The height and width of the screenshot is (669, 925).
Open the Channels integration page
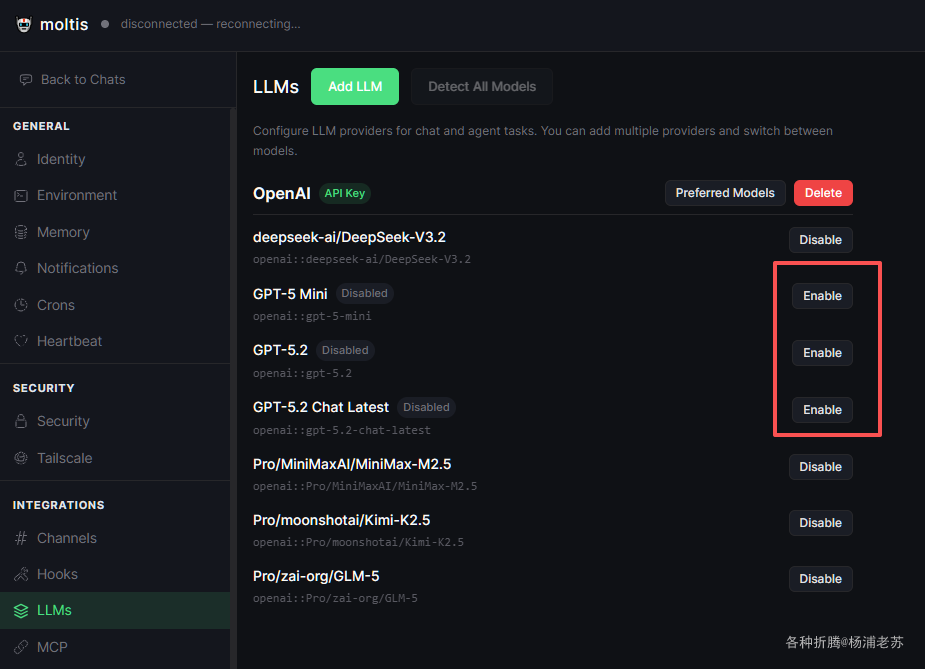pyautogui.click(x=115, y=538)
